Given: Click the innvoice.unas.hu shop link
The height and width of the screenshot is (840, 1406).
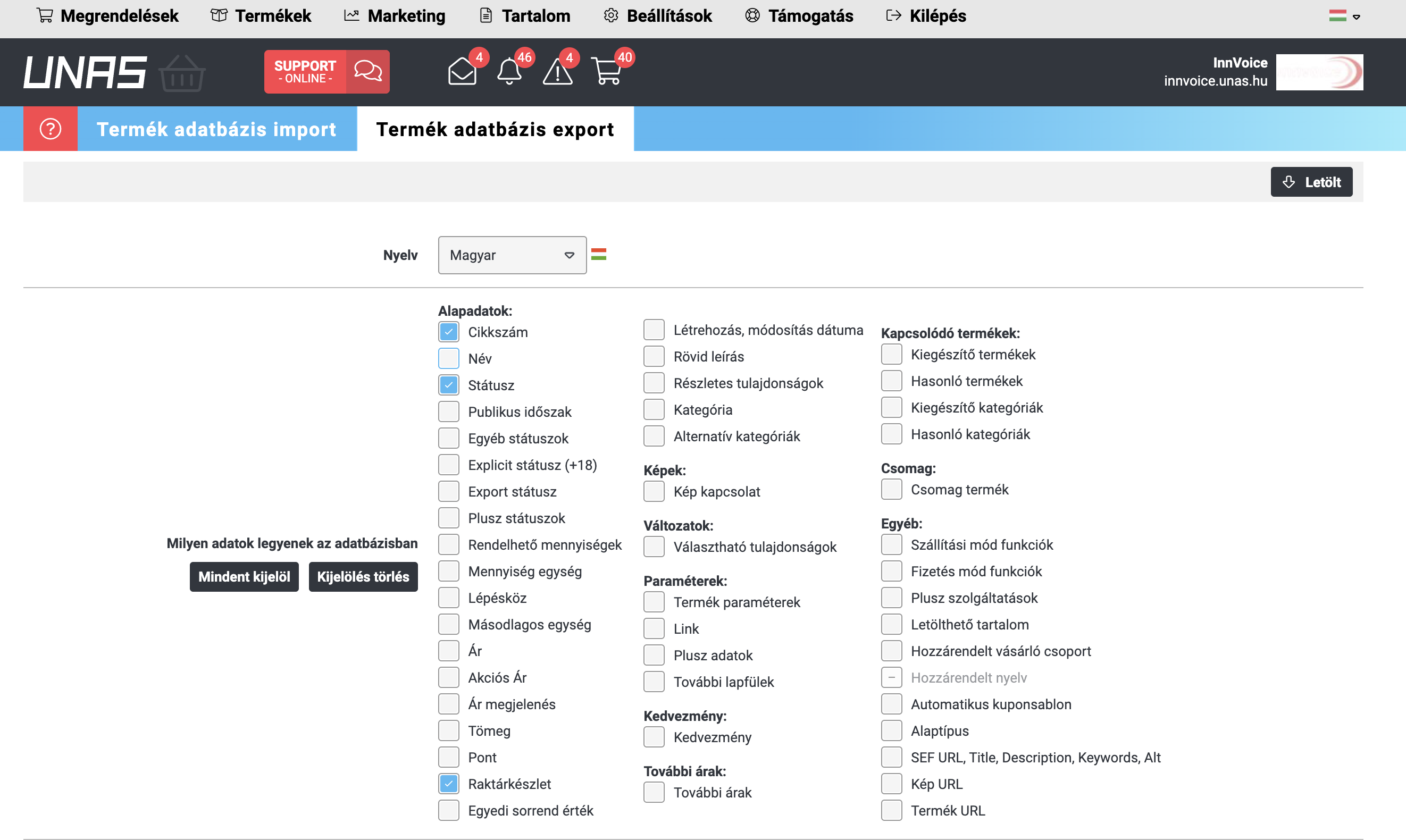Looking at the screenshot, I should coord(1216,81).
